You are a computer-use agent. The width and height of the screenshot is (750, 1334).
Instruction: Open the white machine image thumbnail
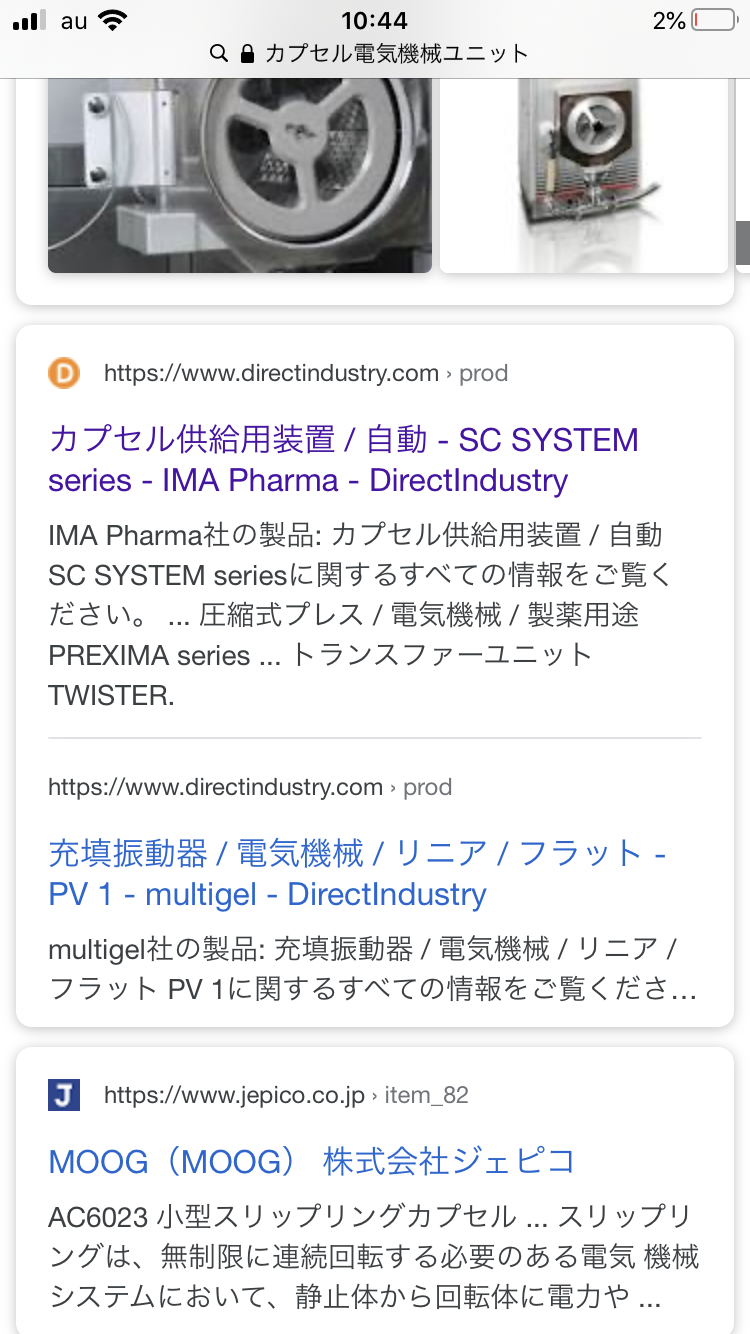[584, 175]
